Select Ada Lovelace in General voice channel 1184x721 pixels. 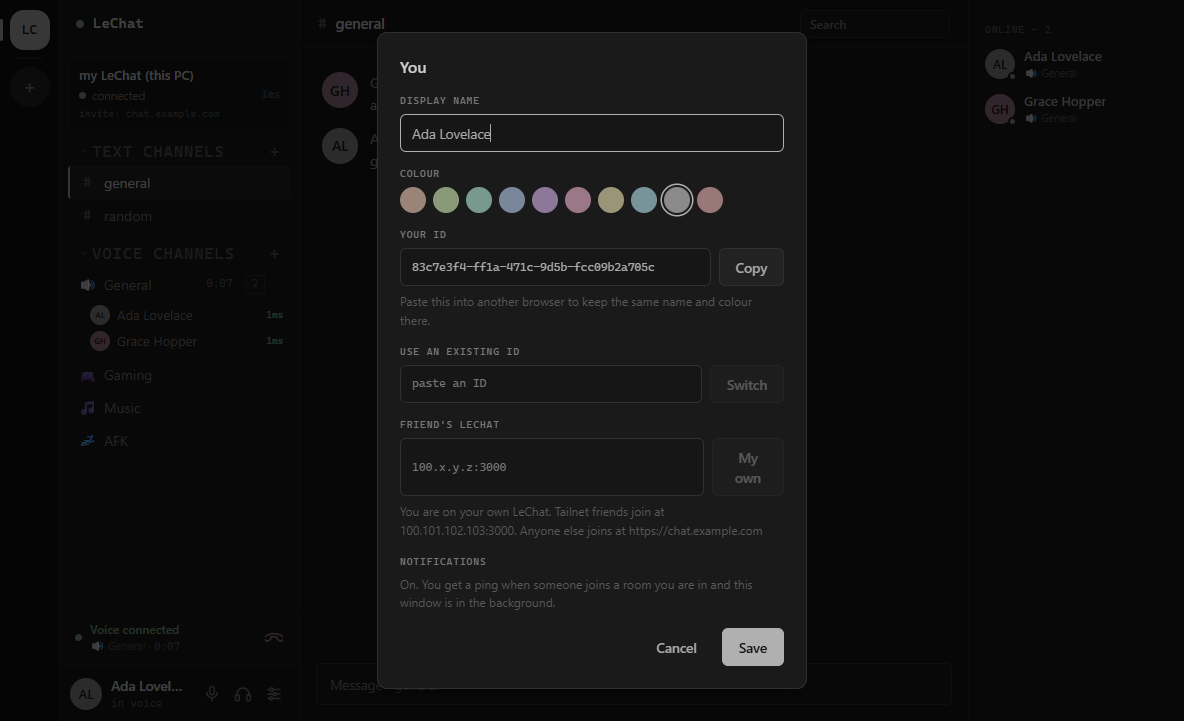187,316
